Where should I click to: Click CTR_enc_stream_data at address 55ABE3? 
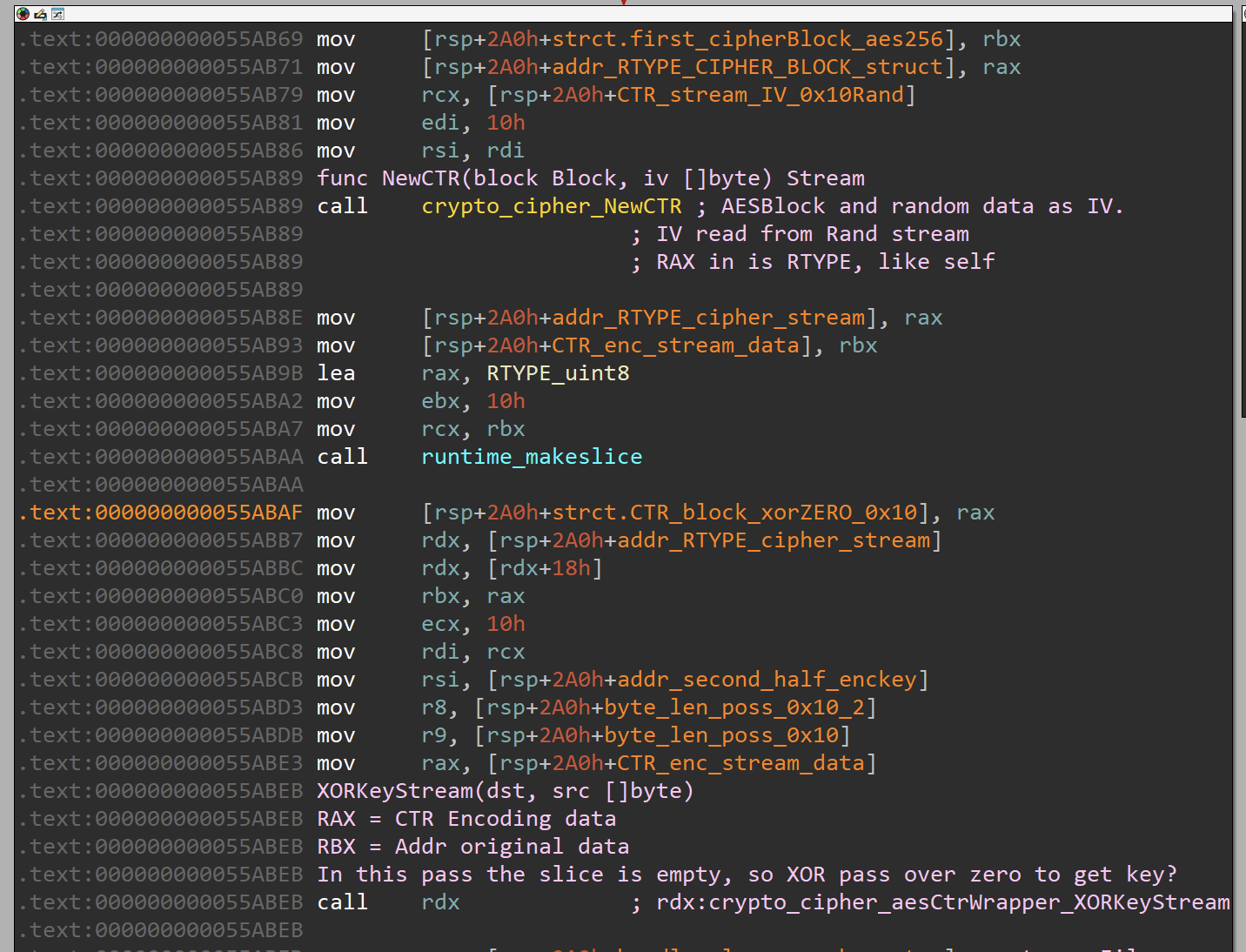[x=740, y=763]
